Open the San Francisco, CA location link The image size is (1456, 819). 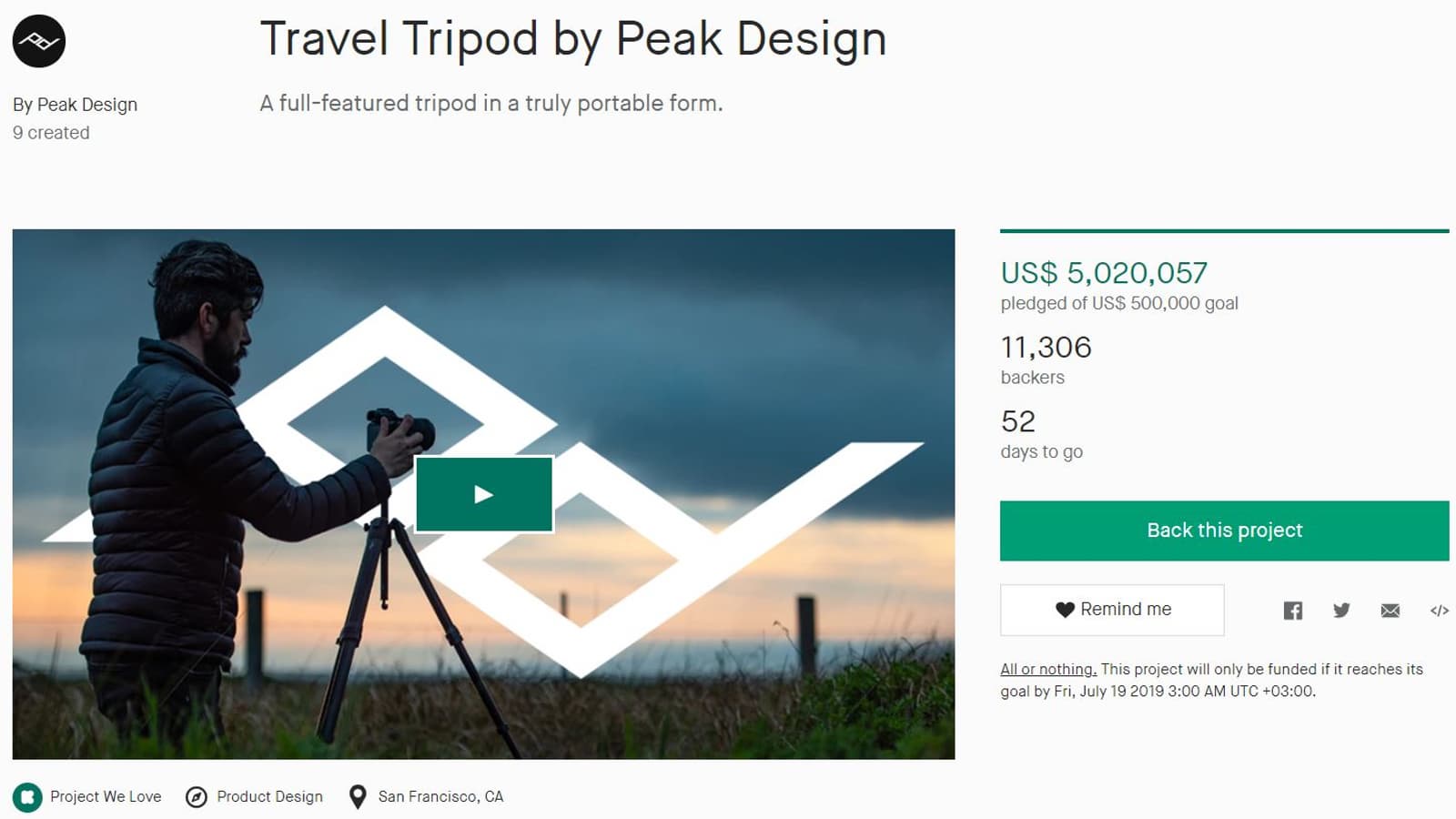[440, 796]
